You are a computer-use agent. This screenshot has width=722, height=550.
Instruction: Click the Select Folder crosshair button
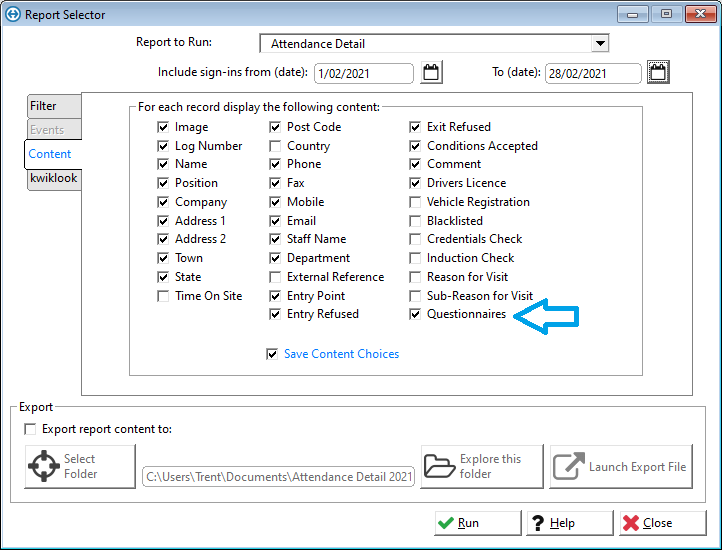pyautogui.click(x=80, y=466)
